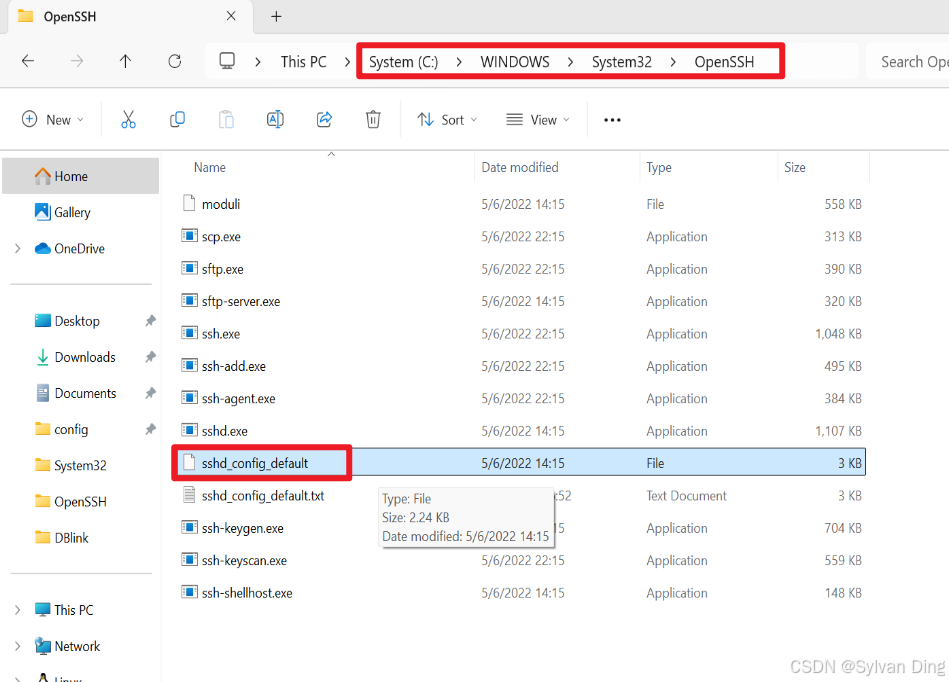949x682 pixels.
Task: Open the New item dropdown
Action: tap(53, 120)
